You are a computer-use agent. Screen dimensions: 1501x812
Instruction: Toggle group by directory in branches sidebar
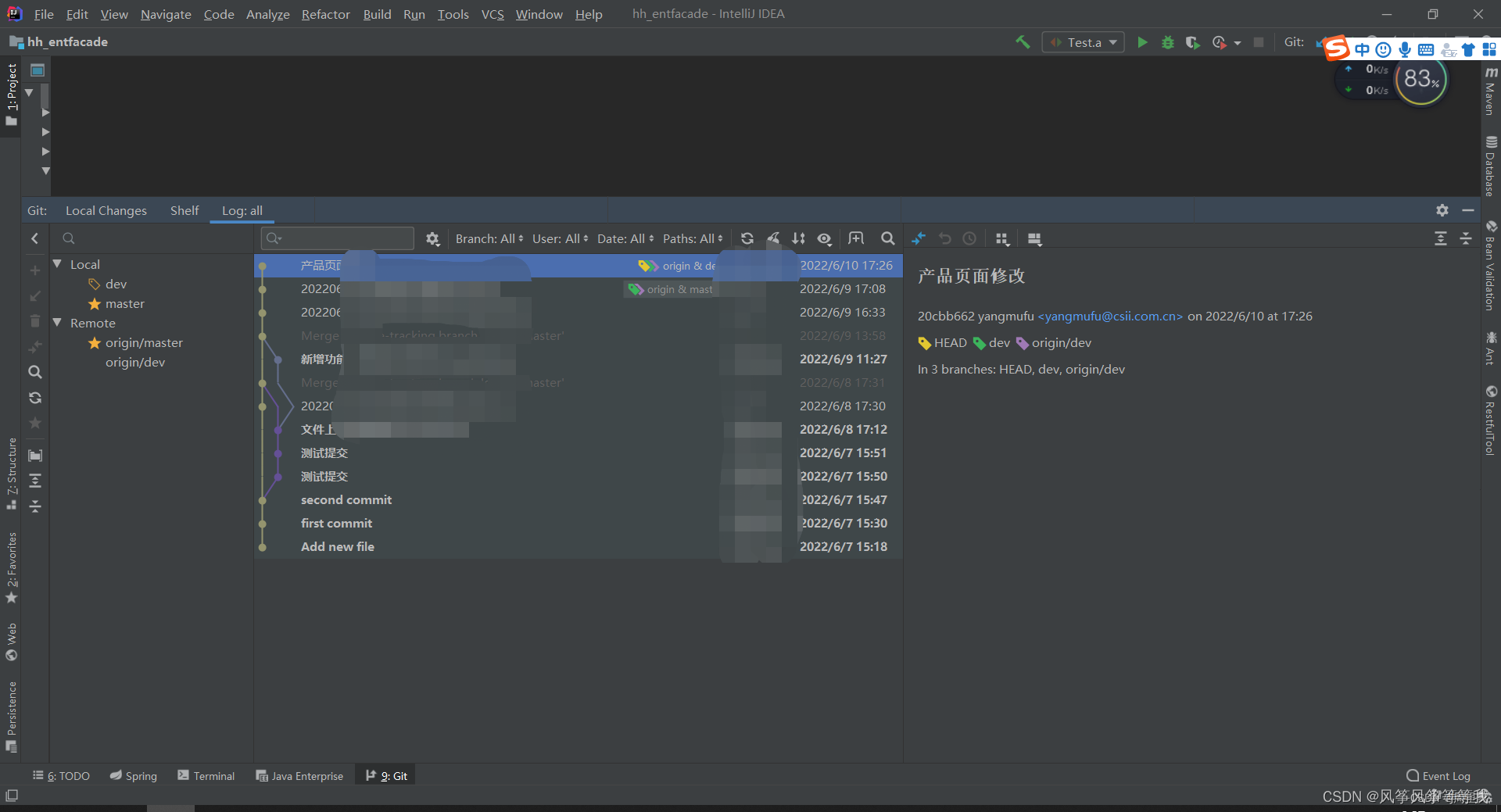[x=34, y=455]
